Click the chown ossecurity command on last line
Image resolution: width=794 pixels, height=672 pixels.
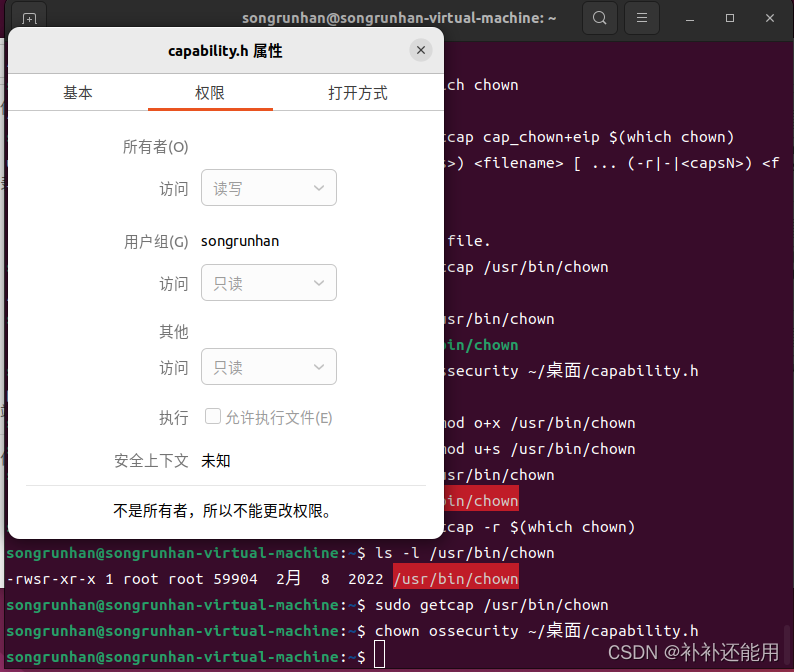[x=536, y=630]
